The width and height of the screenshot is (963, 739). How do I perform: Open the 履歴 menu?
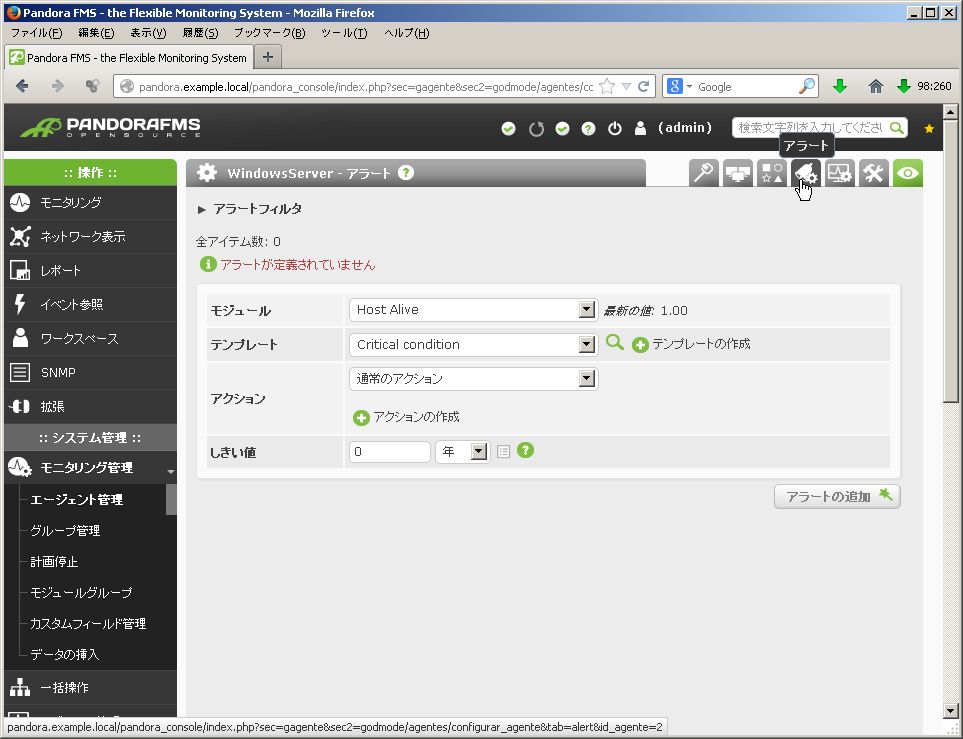[x=200, y=33]
